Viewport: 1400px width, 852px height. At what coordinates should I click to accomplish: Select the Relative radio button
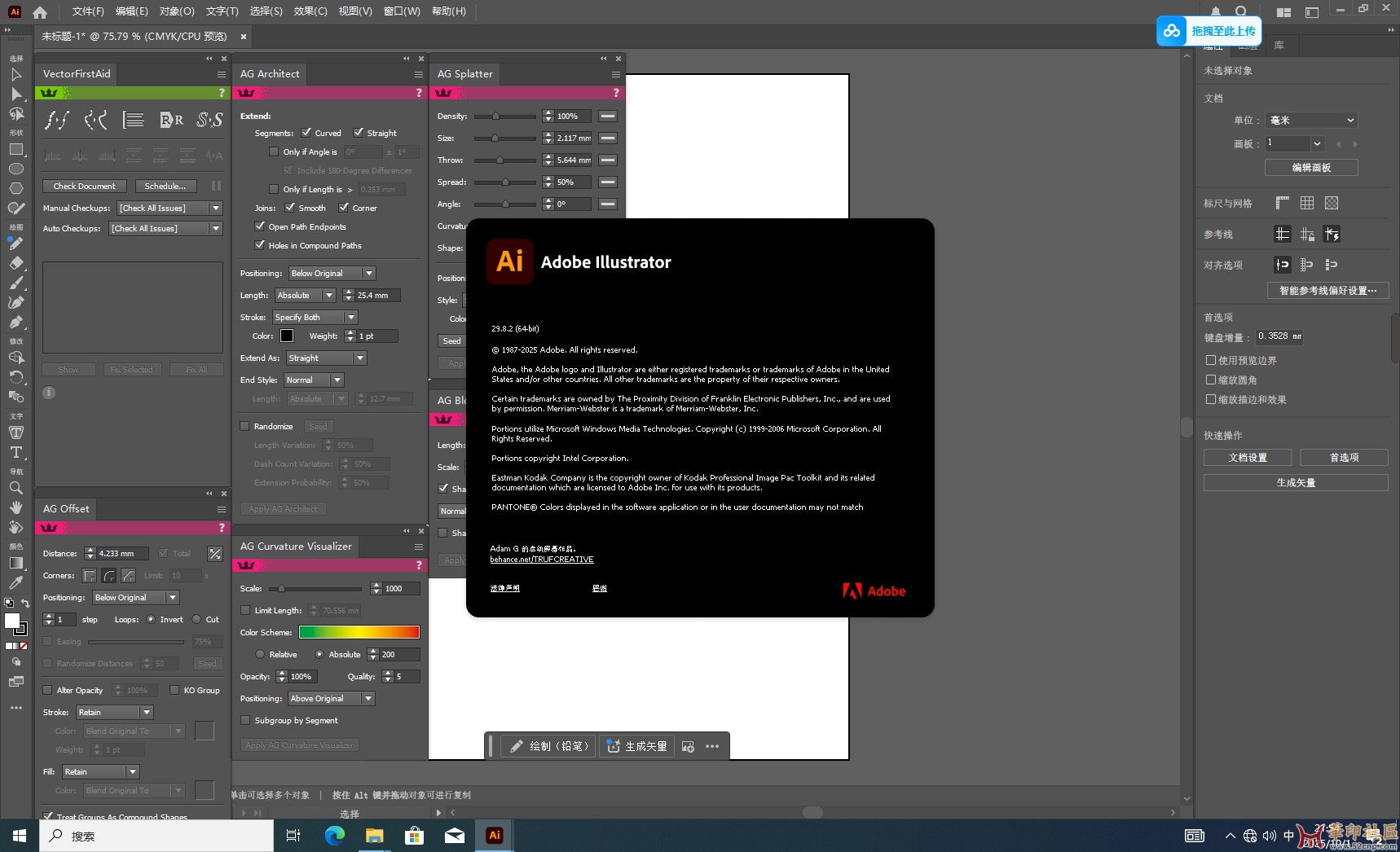click(260, 654)
